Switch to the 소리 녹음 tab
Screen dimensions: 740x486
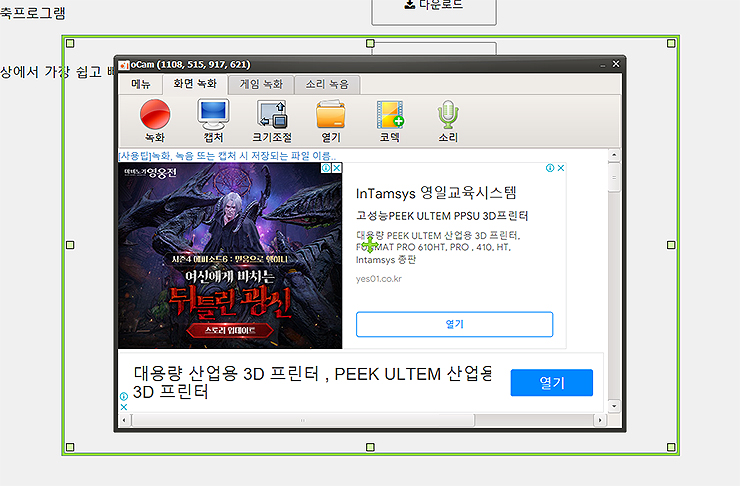click(327, 84)
